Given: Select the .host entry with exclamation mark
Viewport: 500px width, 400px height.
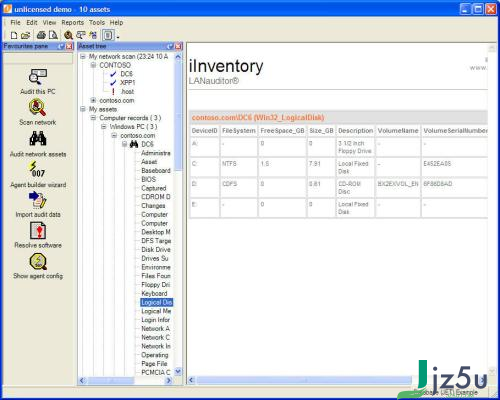Looking at the screenshot, I should (127, 91).
